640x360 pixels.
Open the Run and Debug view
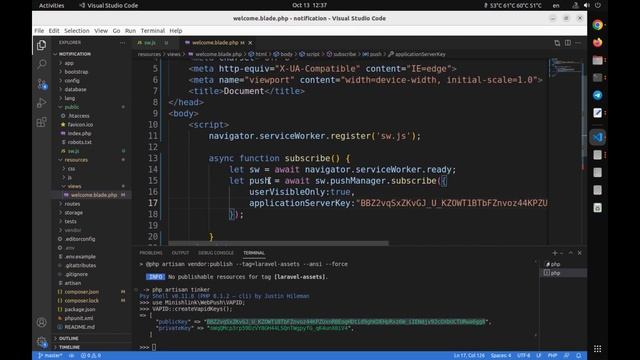click(x=42, y=103)
